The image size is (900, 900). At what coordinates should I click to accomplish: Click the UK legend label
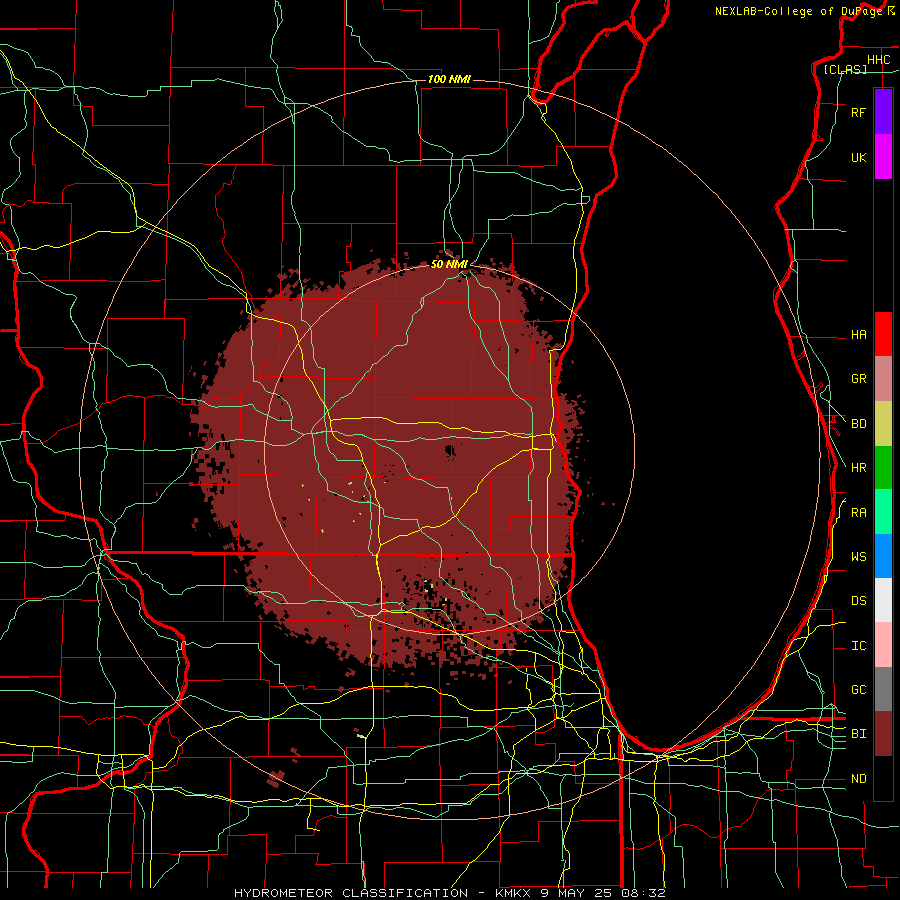click(x=859, y=157)
